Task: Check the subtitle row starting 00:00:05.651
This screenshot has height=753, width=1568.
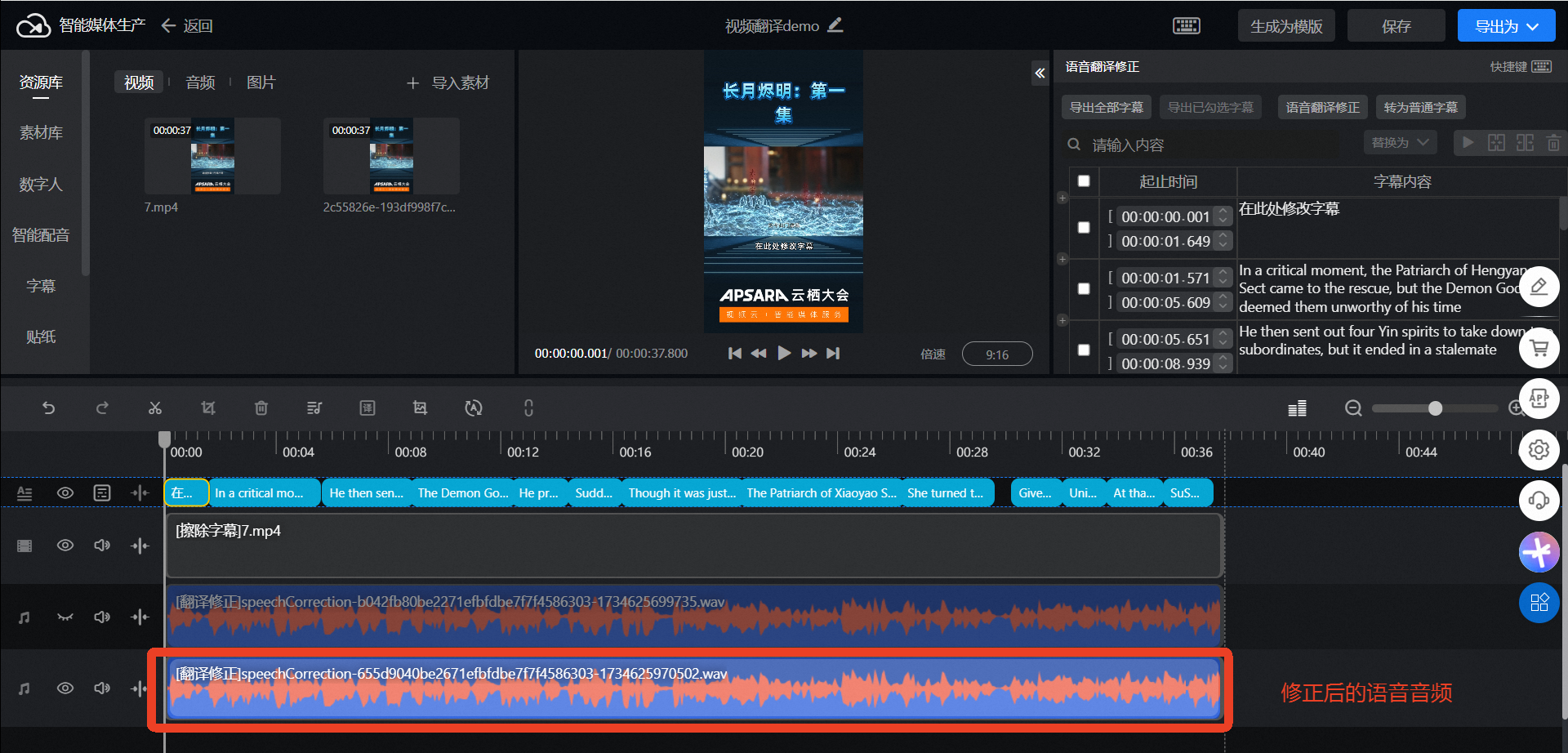Action: (1084, 350)
